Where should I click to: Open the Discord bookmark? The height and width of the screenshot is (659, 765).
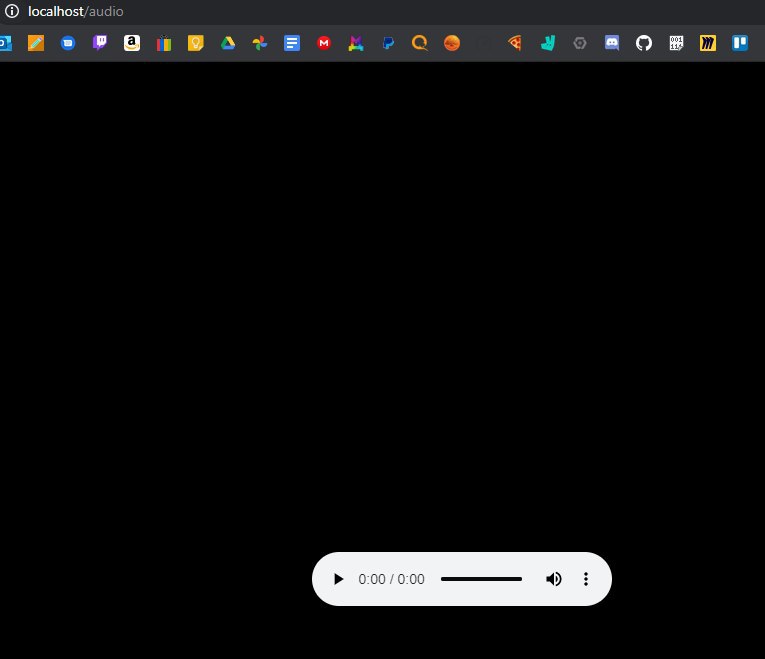(612, 43)
